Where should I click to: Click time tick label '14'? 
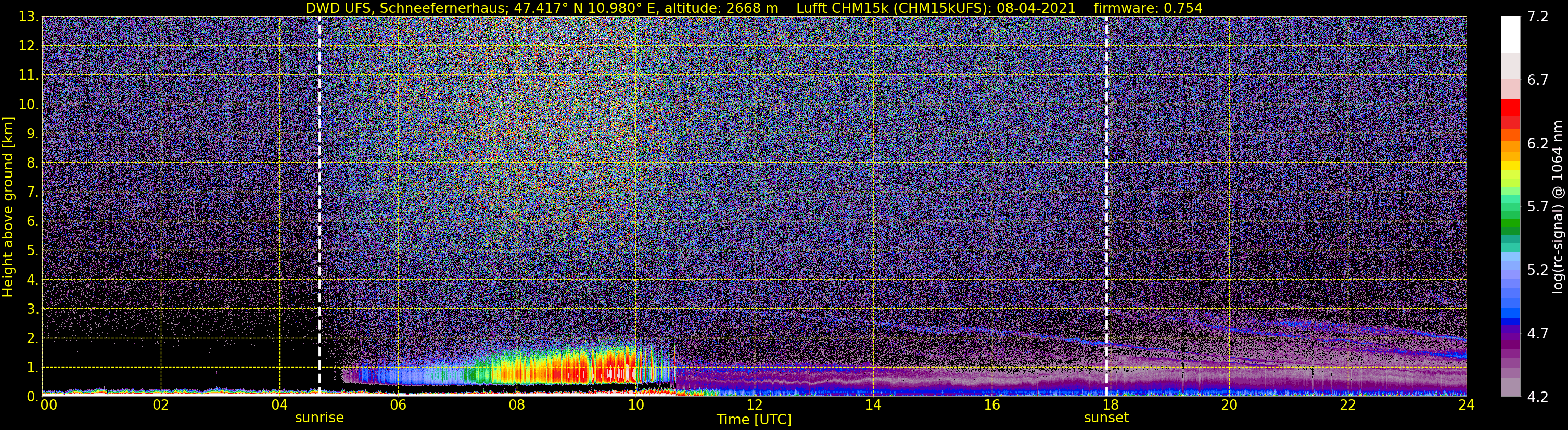pos(873,405)
